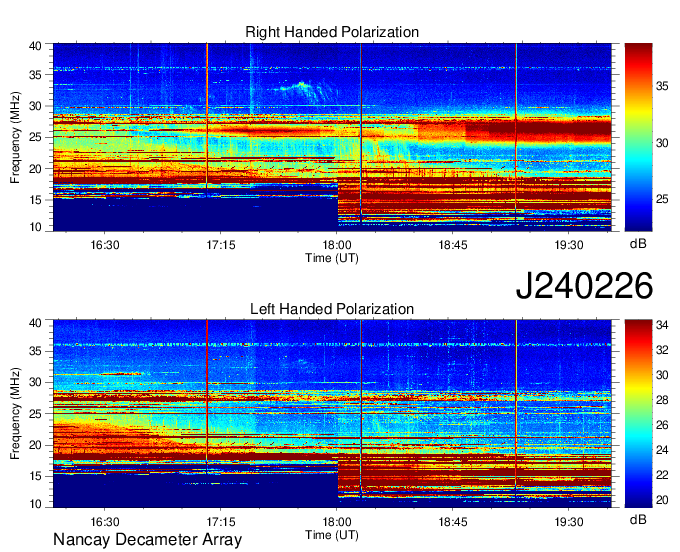Click the 18:45 time tick on Right Handed plot
The width and height of the screenshot is (680, 552).
(453, 245)
